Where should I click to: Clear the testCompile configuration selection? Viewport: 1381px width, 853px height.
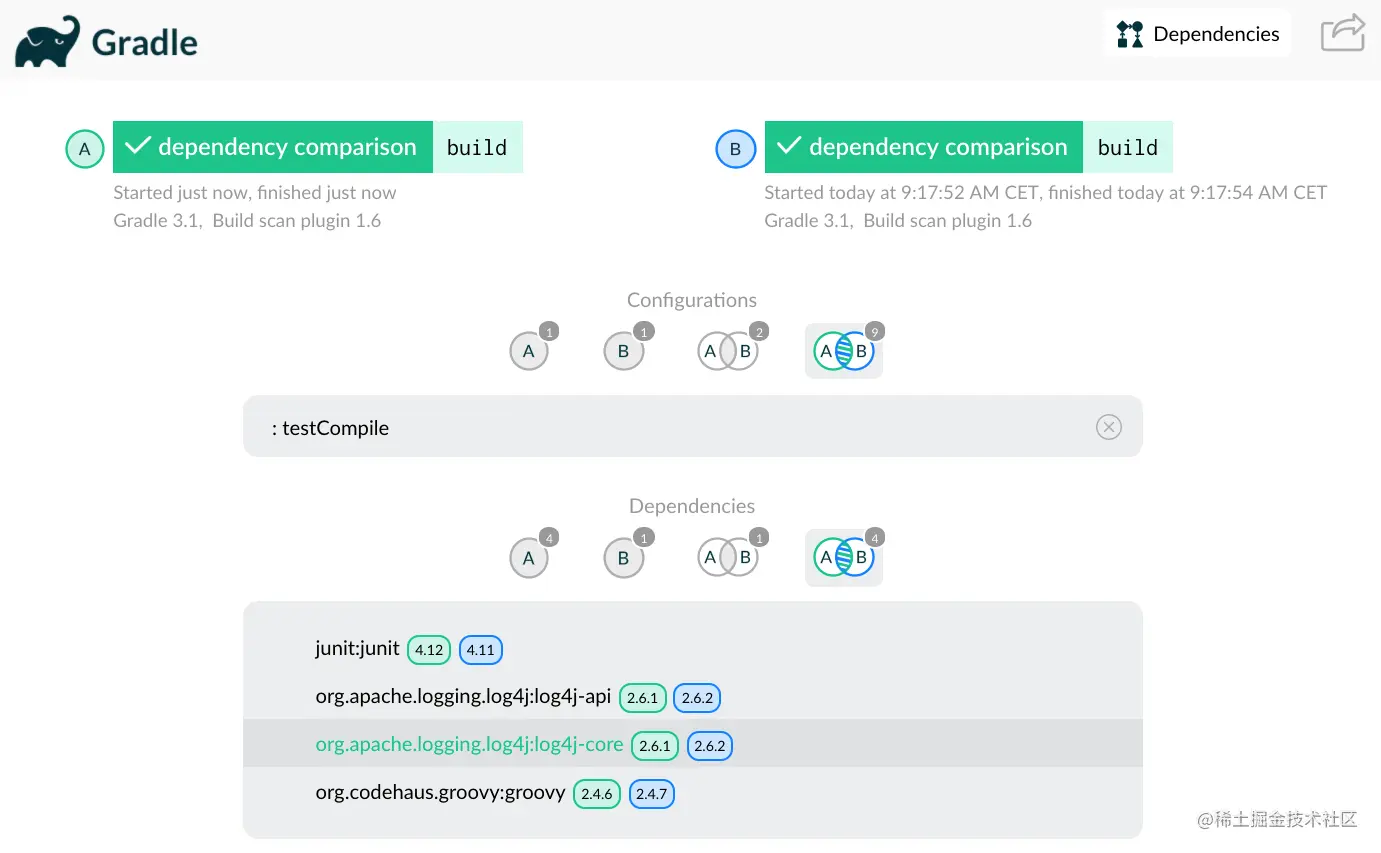pyautogui.click(x=1108, y=427)
